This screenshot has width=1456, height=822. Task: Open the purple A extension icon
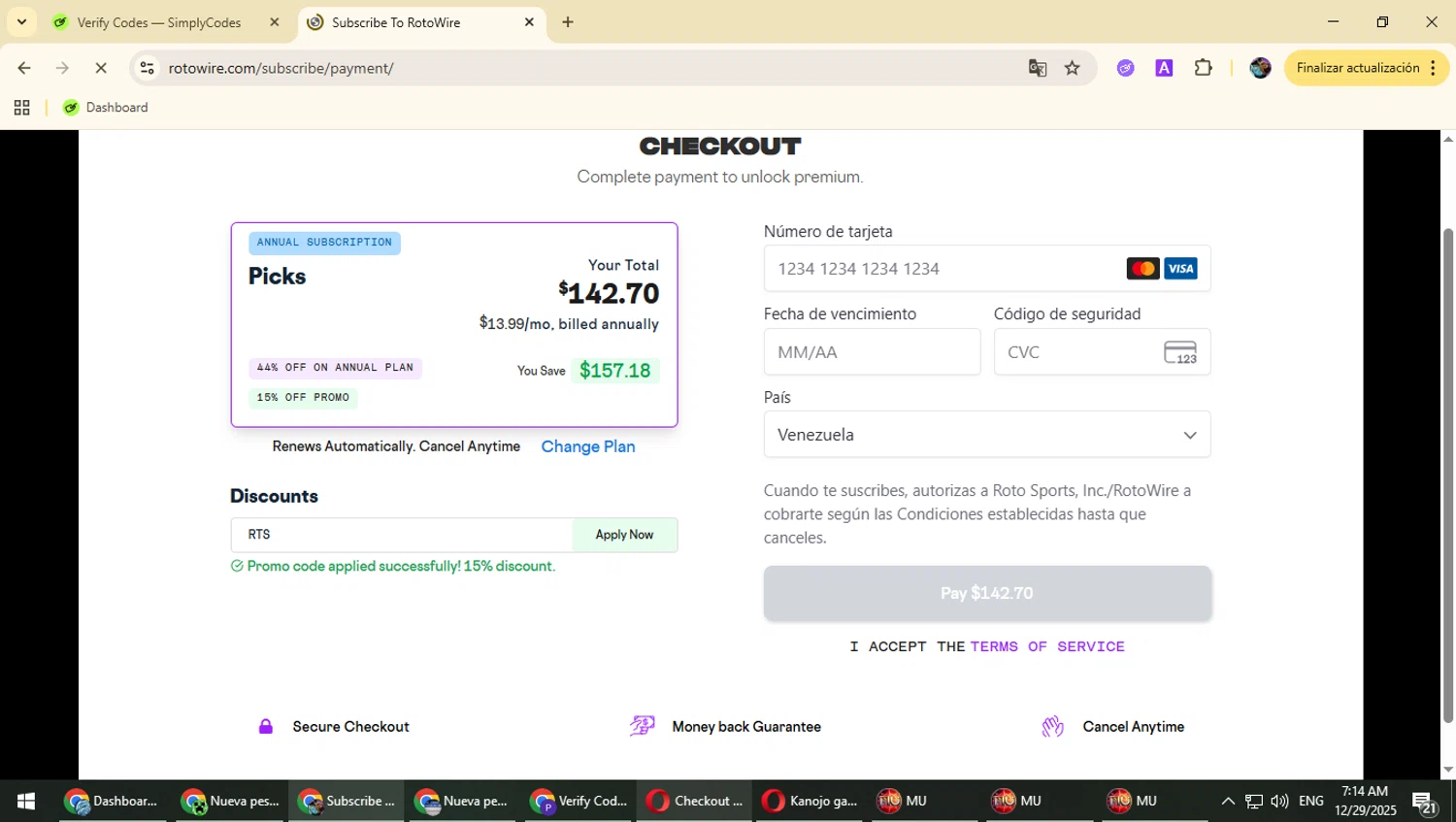point(1164,68)
